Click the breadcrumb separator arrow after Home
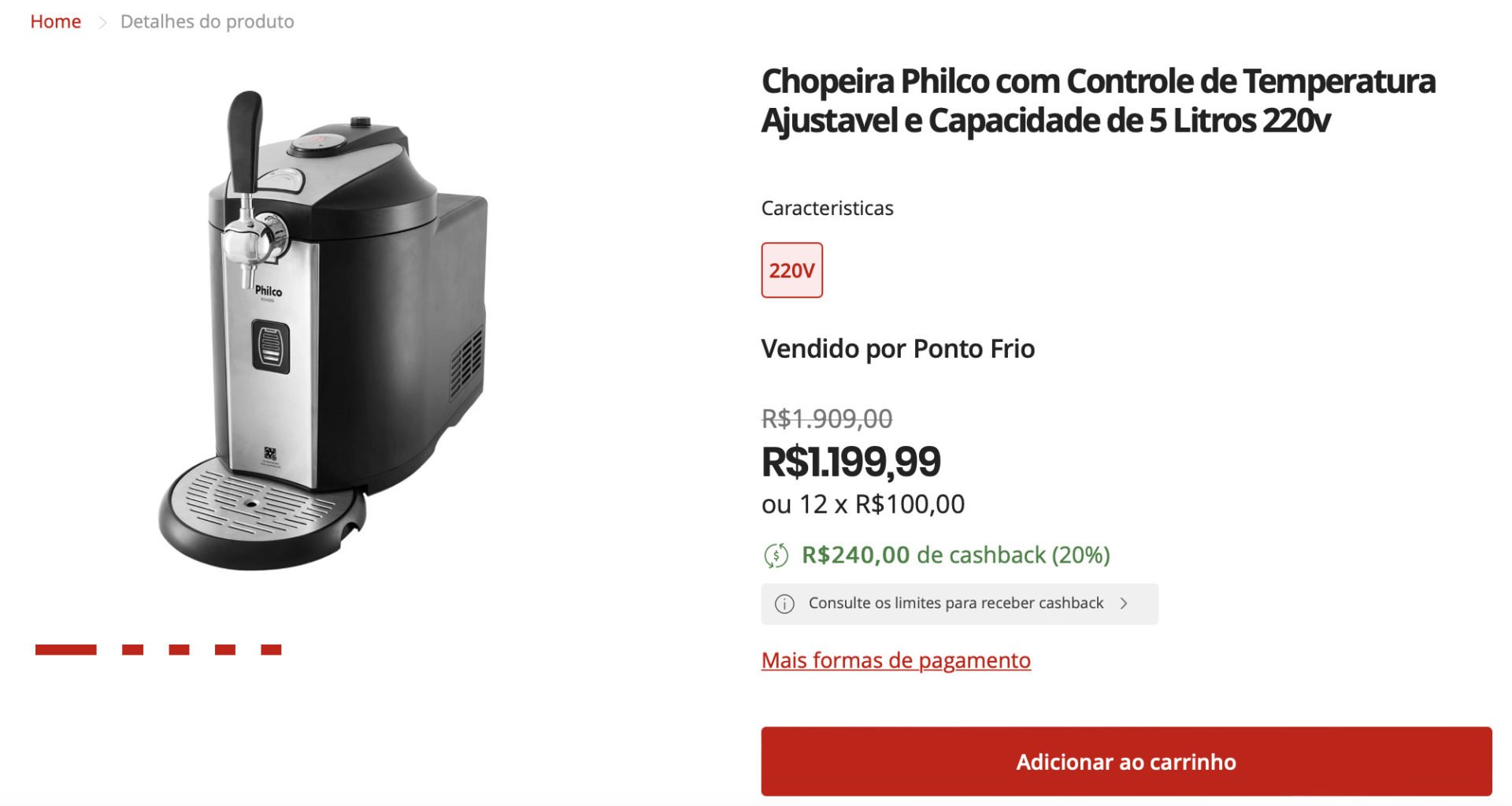This screenshot has width=1512, height=806. (102, 22)
